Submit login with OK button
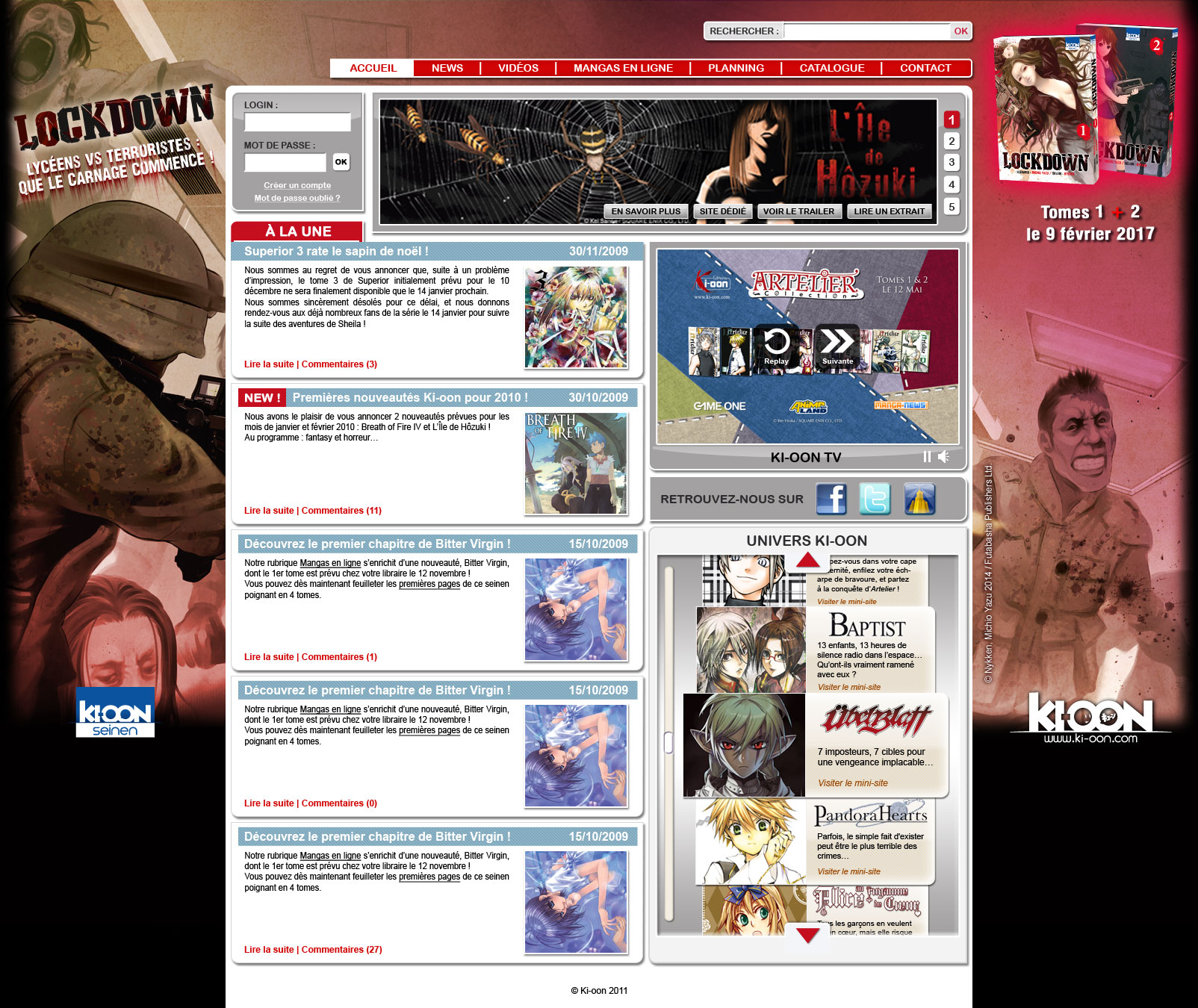Screen dimensions: 1198x1008 coord(341,162)
